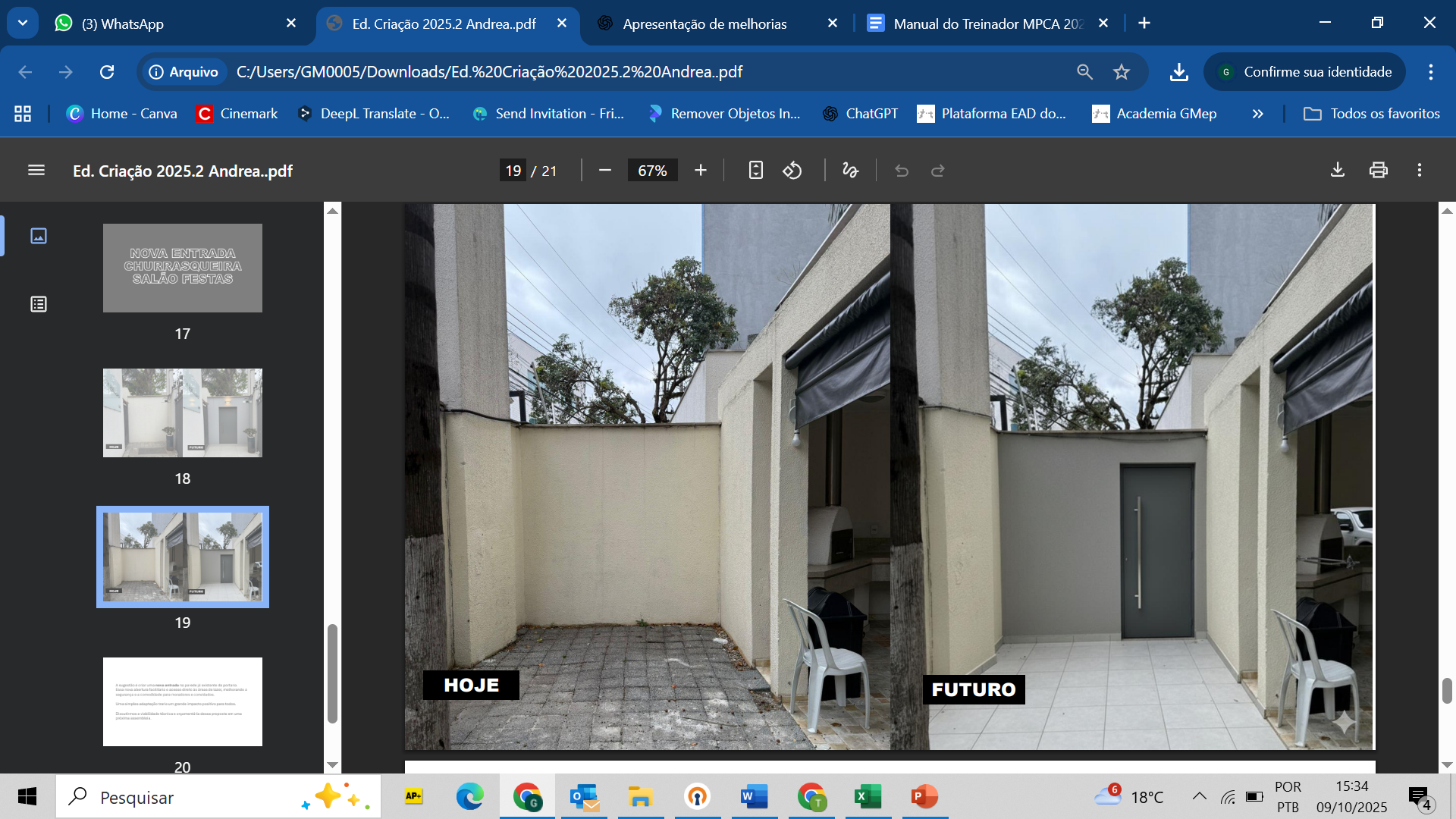
Task: Click the zoom out minus button
Action: tap(605, 171)
